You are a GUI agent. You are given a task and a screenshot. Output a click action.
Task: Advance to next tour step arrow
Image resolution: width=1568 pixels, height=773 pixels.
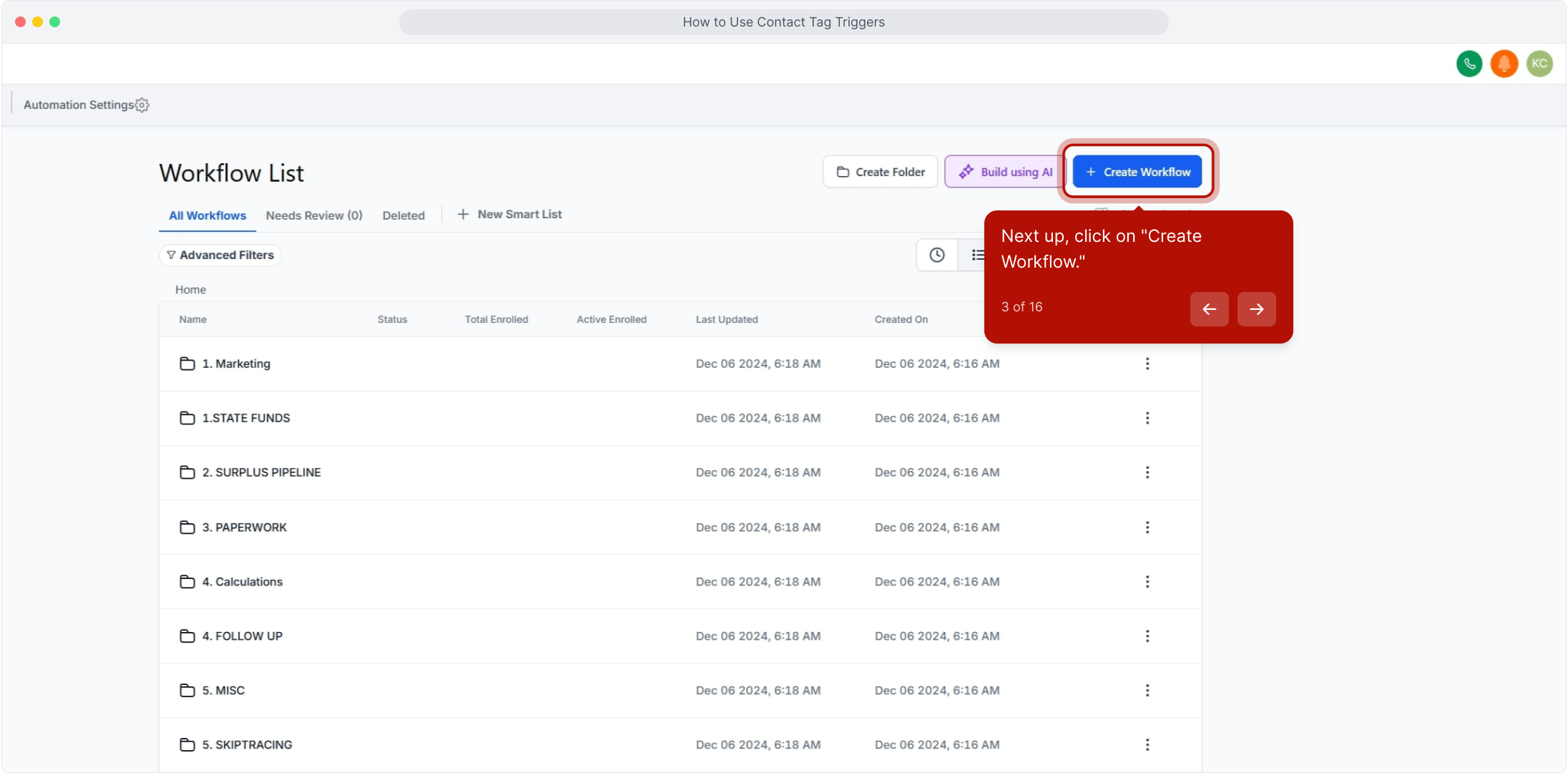pos(1256,309)
